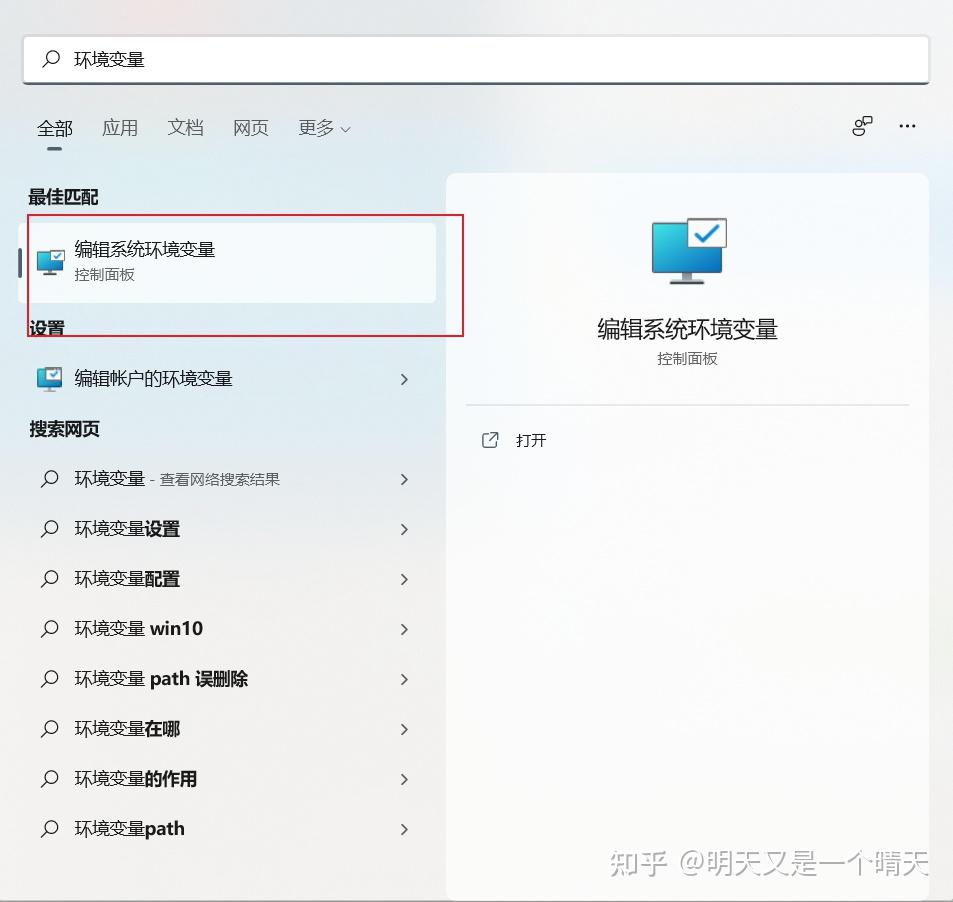Open the 更多 dropdown
The image size is (953, 902).
tap(324, 128)
